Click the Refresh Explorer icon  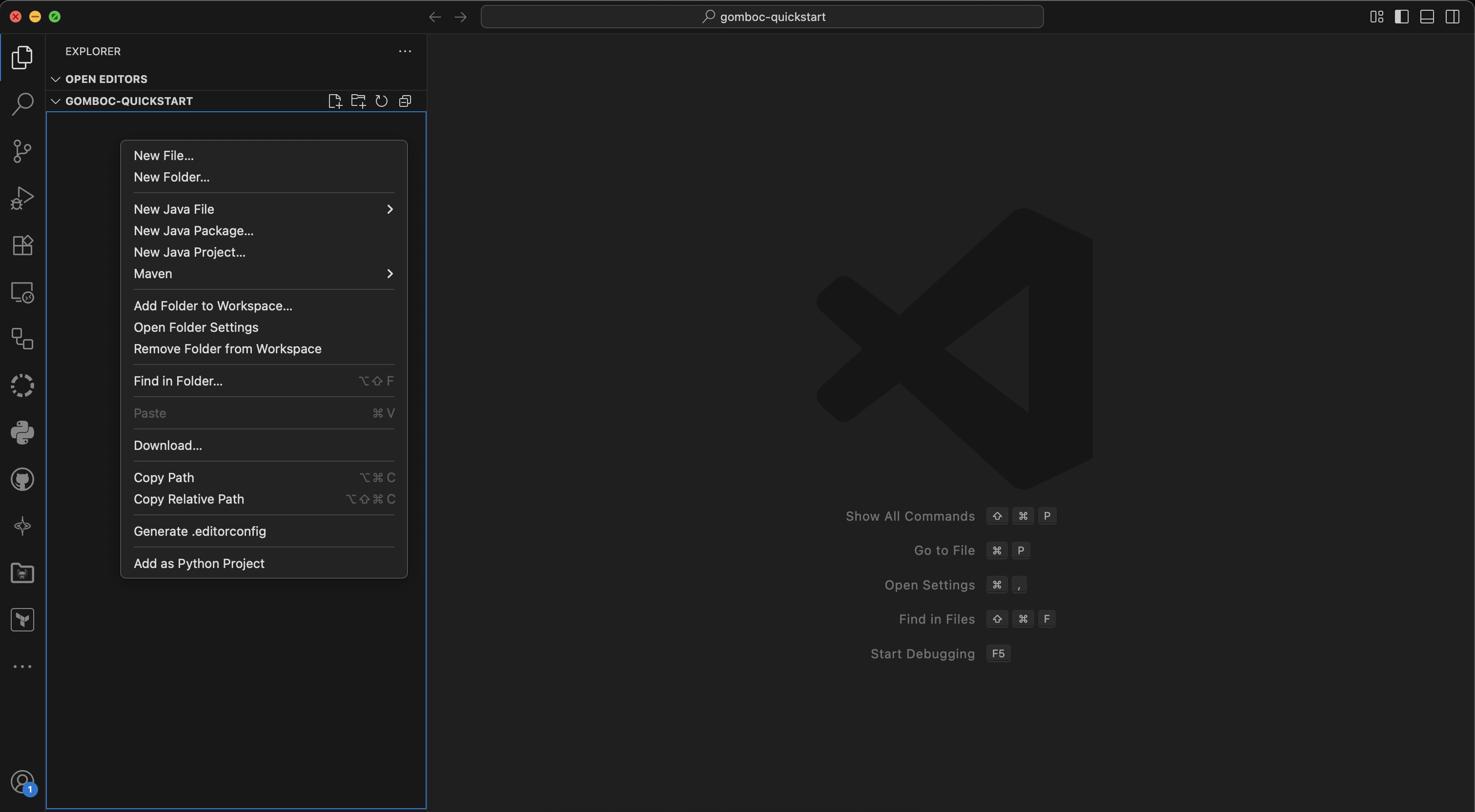click(x=381, y=101)
